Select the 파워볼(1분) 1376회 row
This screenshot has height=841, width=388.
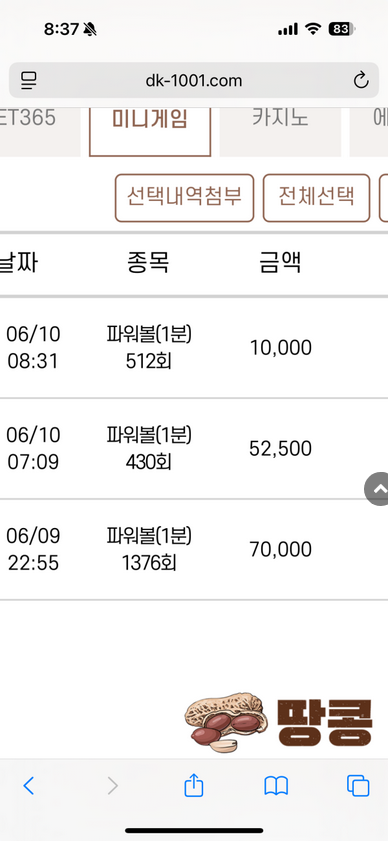click(x=194, y=549)
